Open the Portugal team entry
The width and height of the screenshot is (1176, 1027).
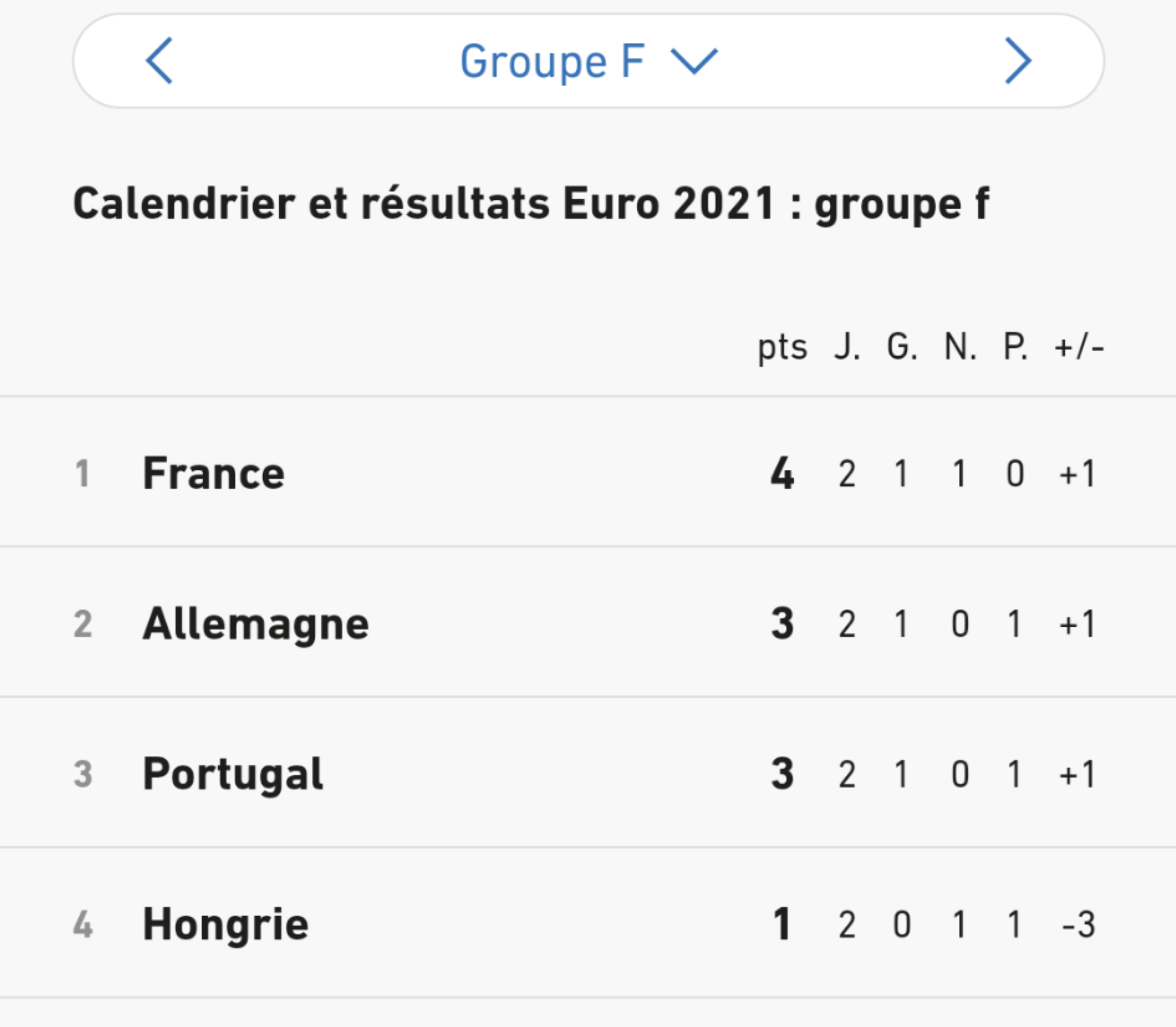coord(233,774)
